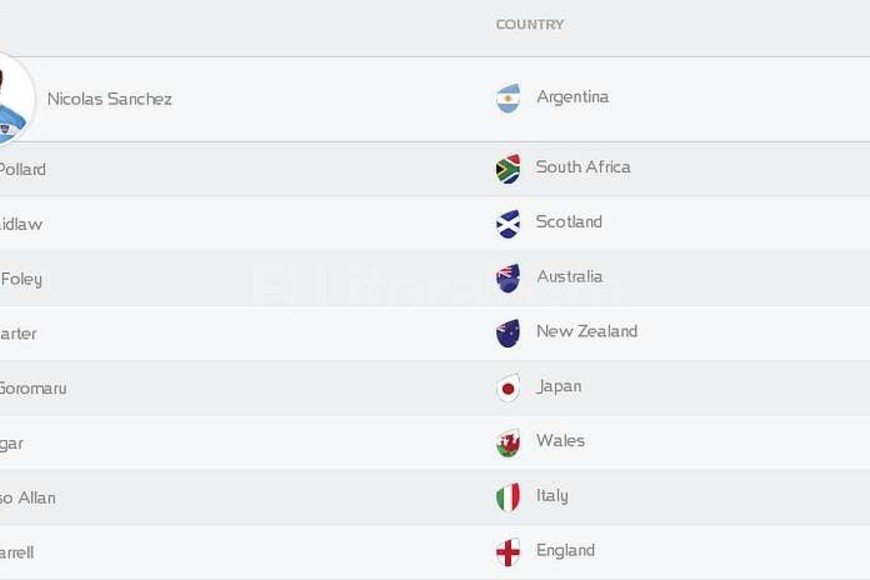Click the Italy flag icon
Viewport: 870px width, 580px height.
[508, 497]
